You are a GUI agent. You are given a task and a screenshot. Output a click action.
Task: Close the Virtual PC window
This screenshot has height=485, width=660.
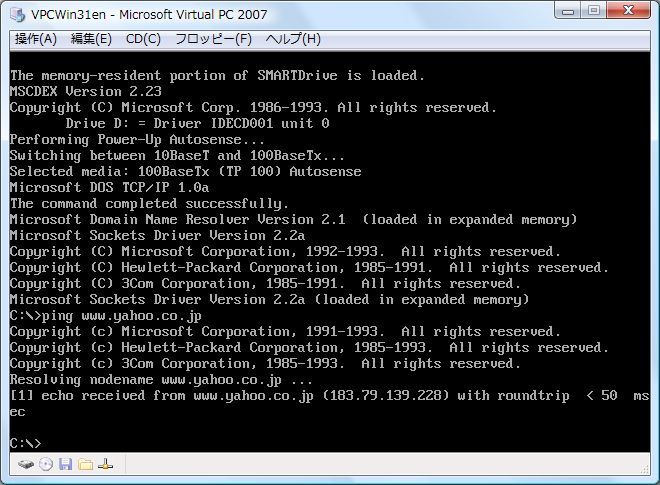point(629,10)
